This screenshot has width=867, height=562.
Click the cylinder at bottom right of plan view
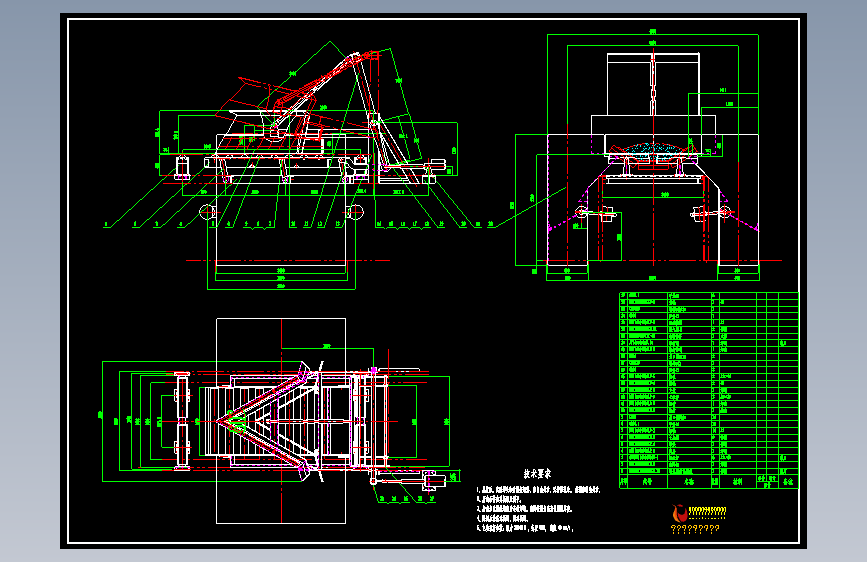435,480
